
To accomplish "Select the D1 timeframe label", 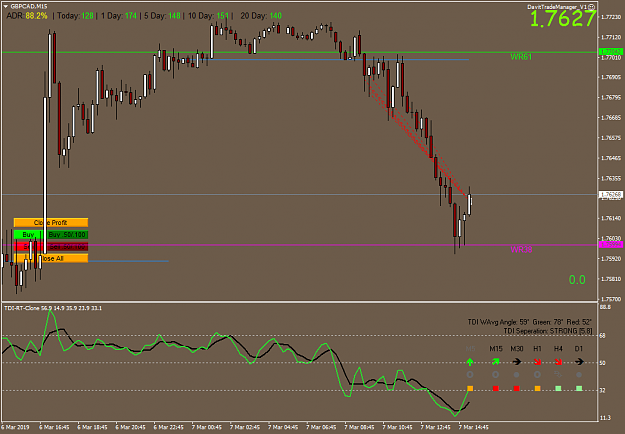I will 579,349.
